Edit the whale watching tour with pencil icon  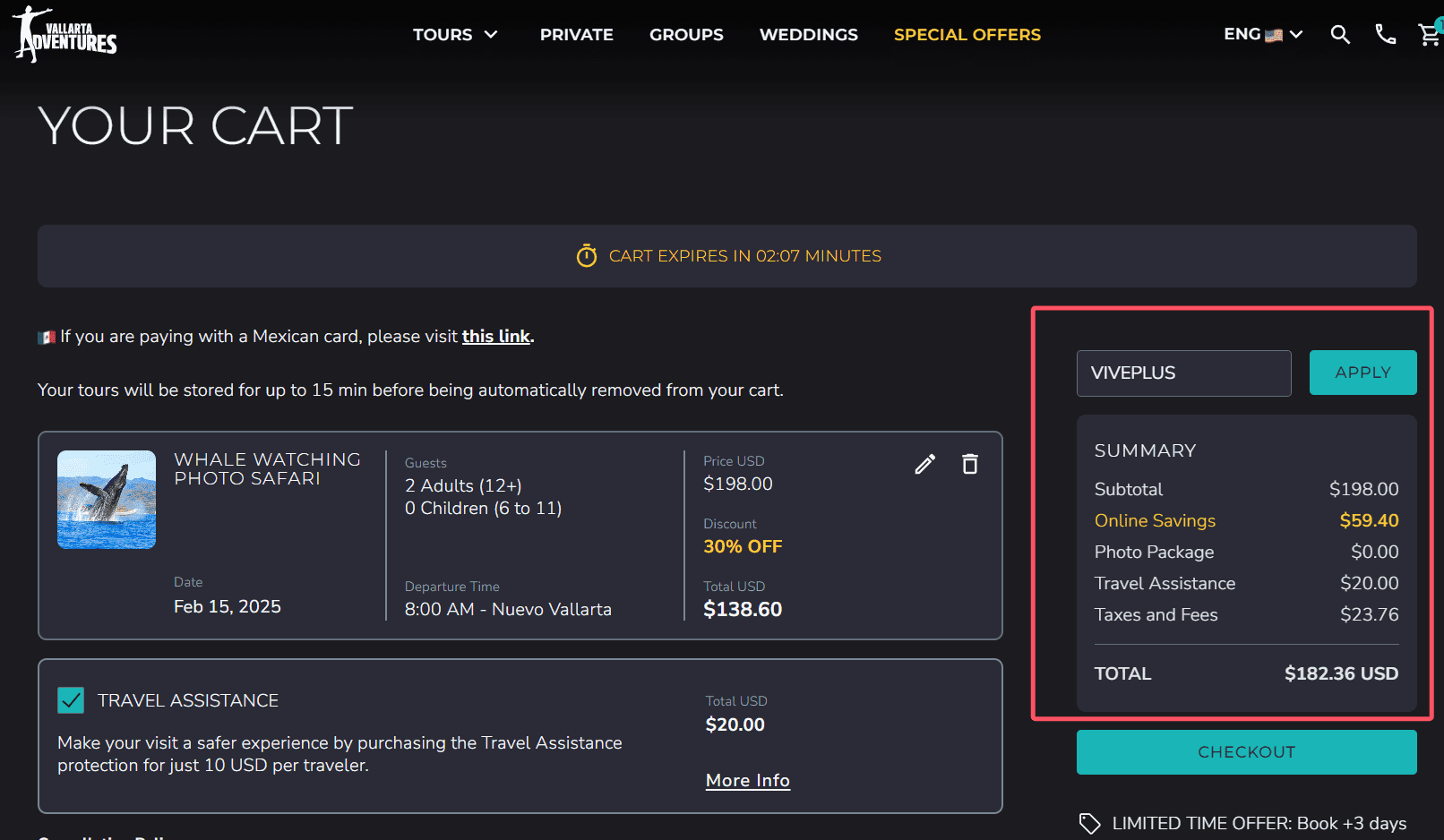[x=925, y=464]
